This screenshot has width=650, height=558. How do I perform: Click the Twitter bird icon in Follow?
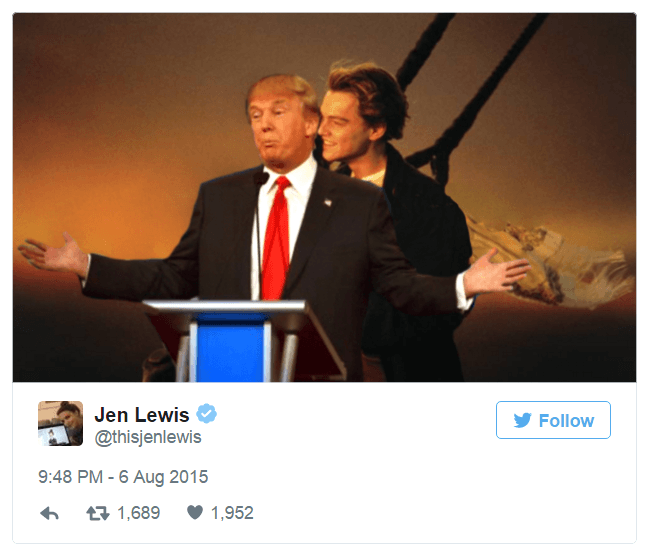tap(522, 420)
